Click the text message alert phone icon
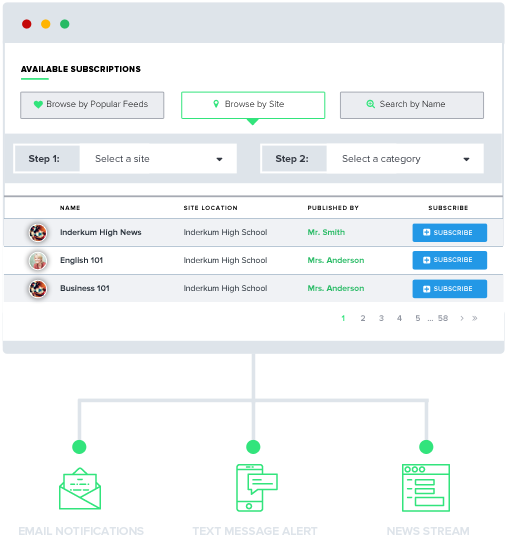510x540 pixels. (x=257, y=488)
